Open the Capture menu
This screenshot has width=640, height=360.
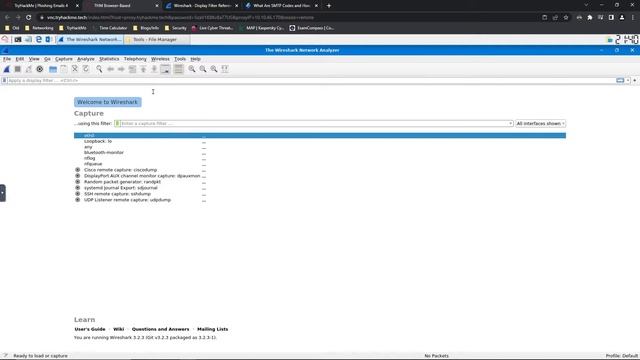point(64,59)
